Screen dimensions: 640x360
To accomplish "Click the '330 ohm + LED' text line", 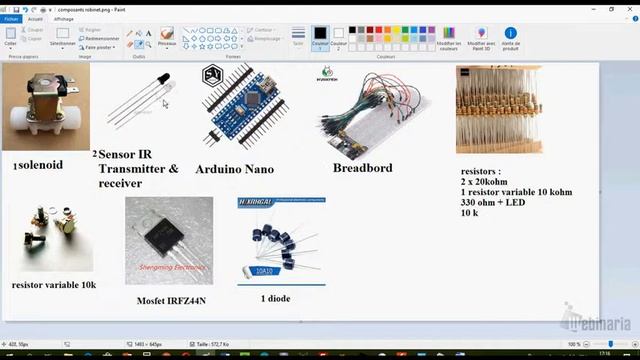I will pyautogui.click(x=493, y=202).
